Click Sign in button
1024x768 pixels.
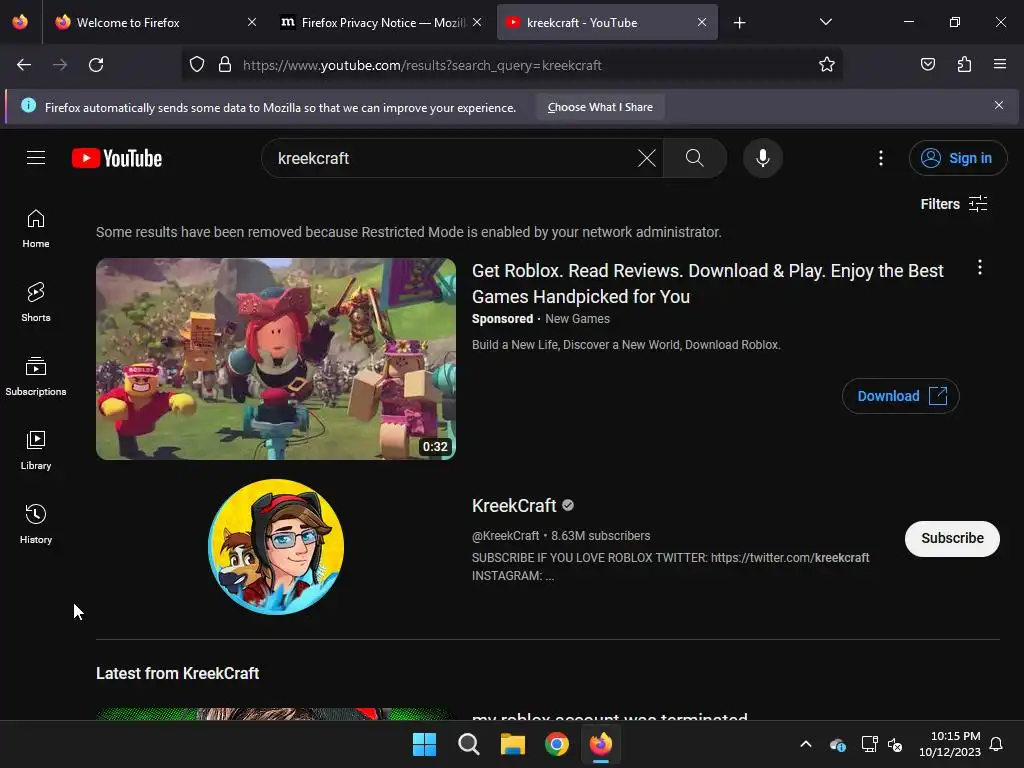coord(957,158)
